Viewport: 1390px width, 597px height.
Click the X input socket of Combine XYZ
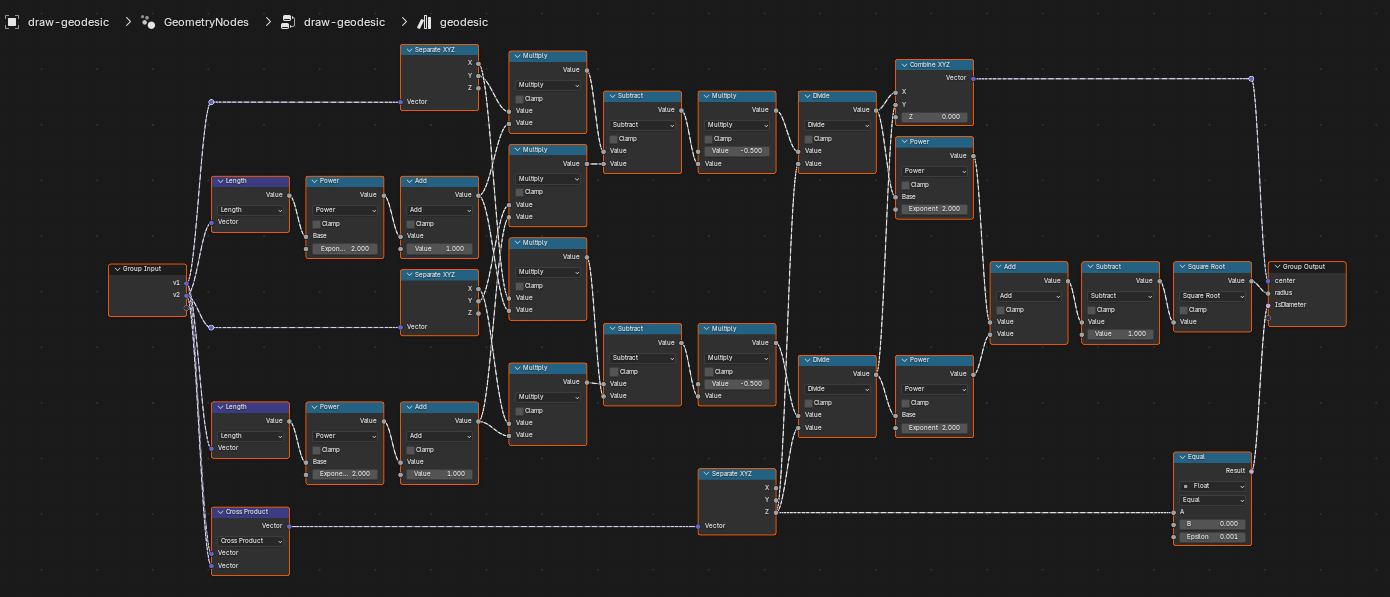tap(896, 91)
